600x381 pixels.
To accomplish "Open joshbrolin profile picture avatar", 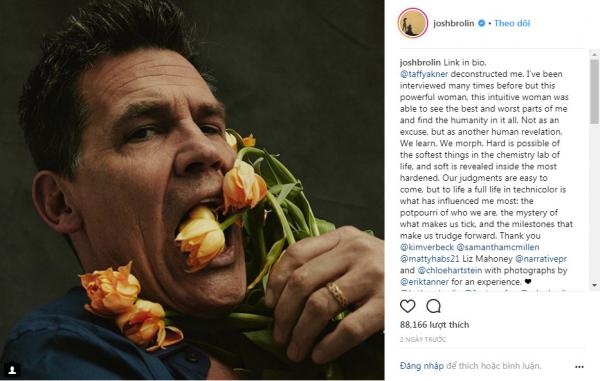I will (412, 23).
